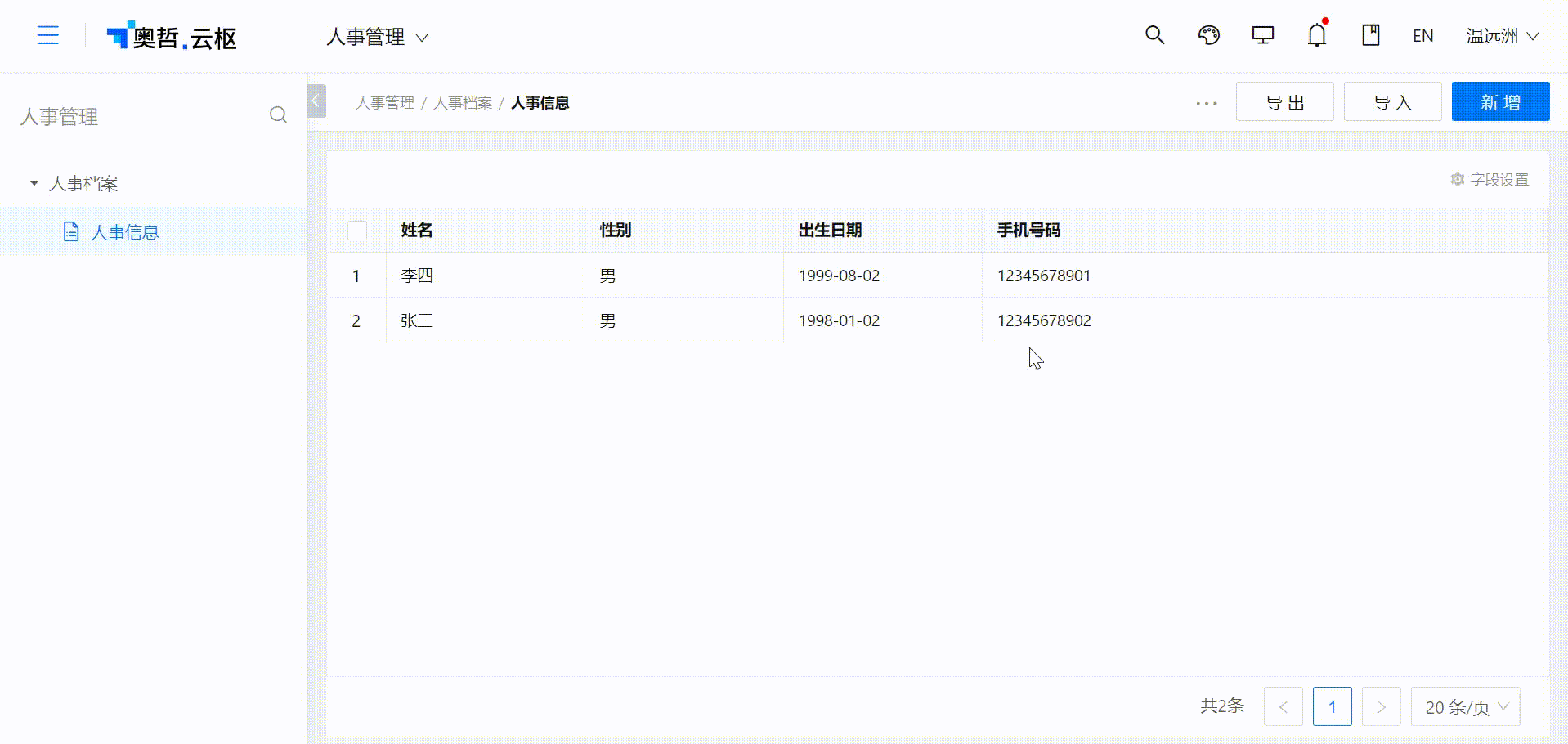Go to the next page arrow
The image size is (1568, 744).
pyautogui.click(x=1382, y=706)
